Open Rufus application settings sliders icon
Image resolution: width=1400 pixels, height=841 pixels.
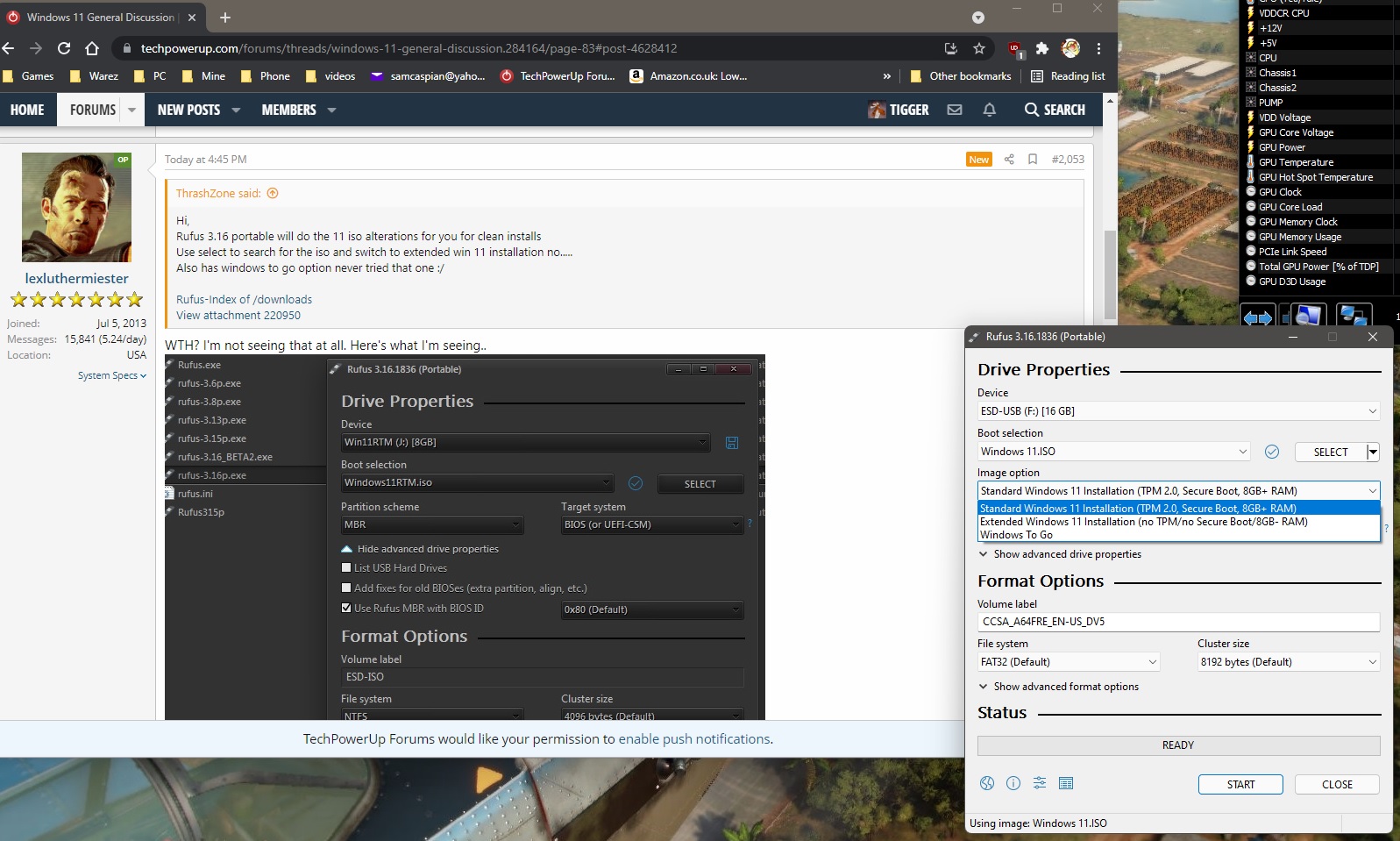tap(1040, 783)
